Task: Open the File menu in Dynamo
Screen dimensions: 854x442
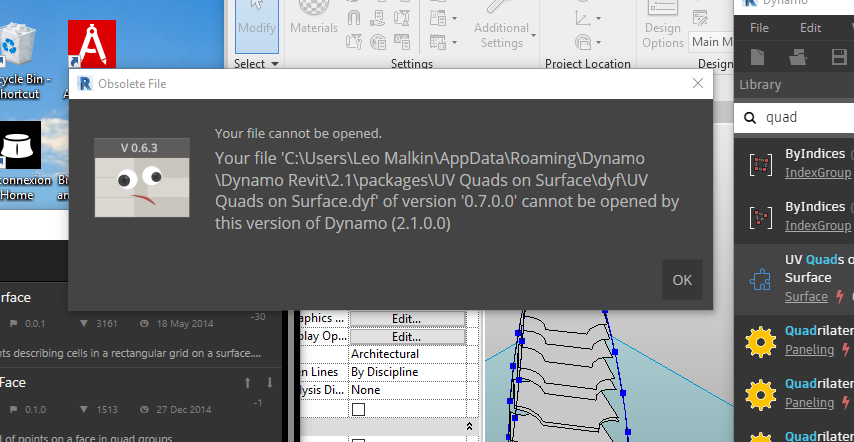Action: (759, 28)
